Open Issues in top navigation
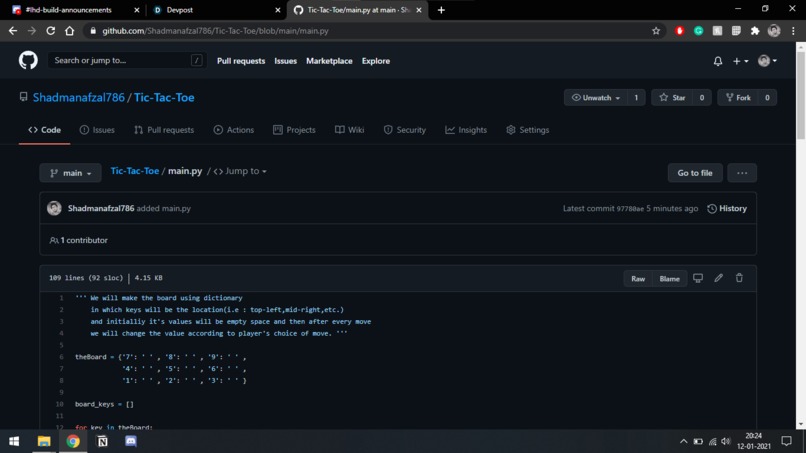 (285, 61)
